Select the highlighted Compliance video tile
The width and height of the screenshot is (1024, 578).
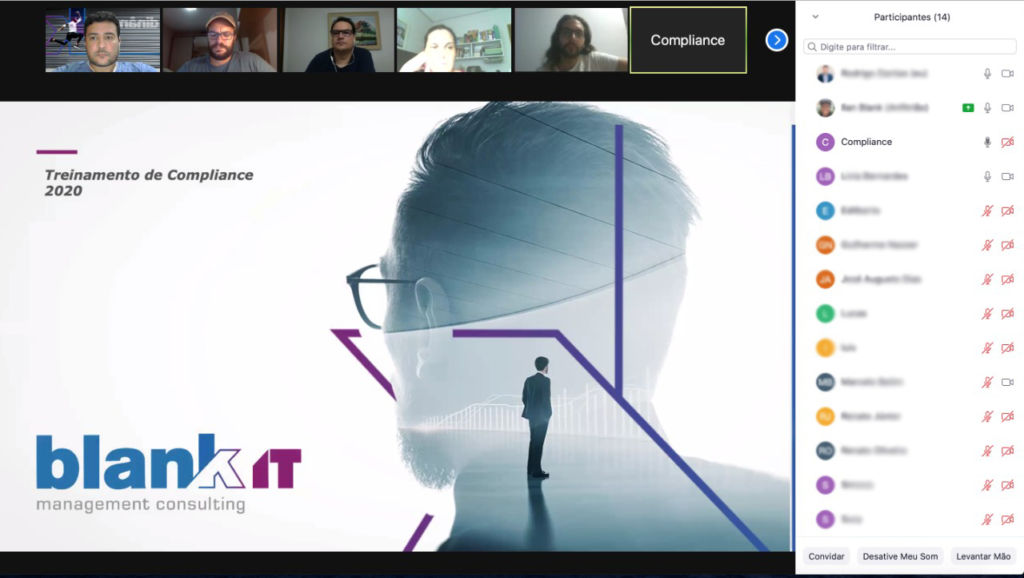click(x=688, y=40)
